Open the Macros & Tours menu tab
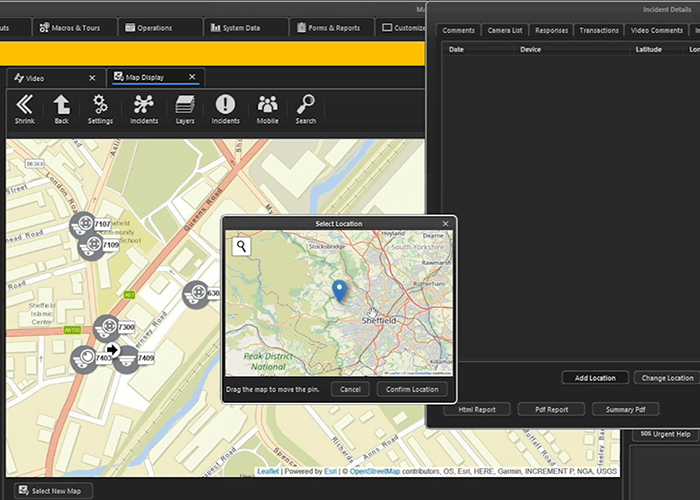This screenshot has height=500, width=700. click(75, 28)
